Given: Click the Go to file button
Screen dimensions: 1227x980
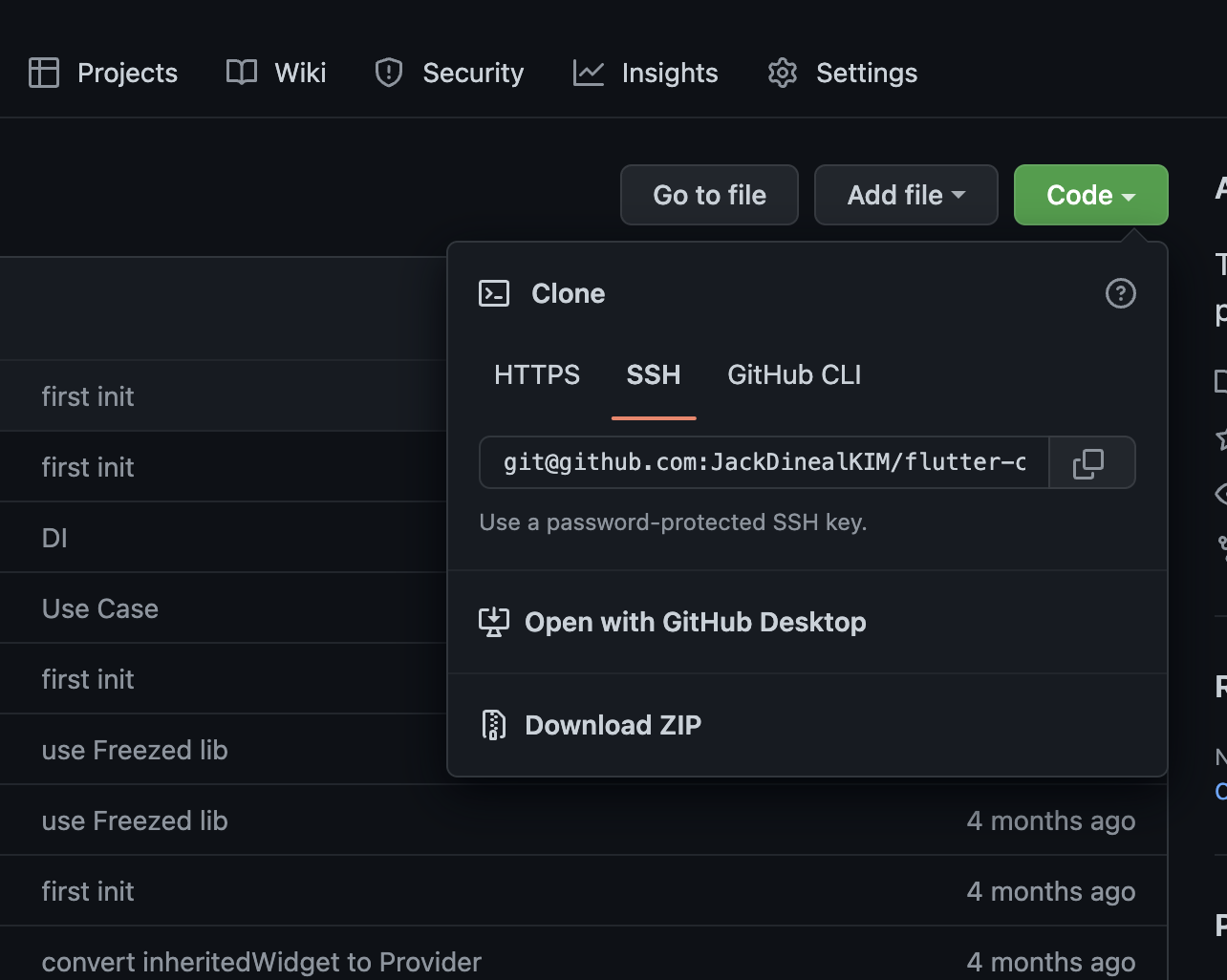Looking at the screenshot, I should [709, 195].
